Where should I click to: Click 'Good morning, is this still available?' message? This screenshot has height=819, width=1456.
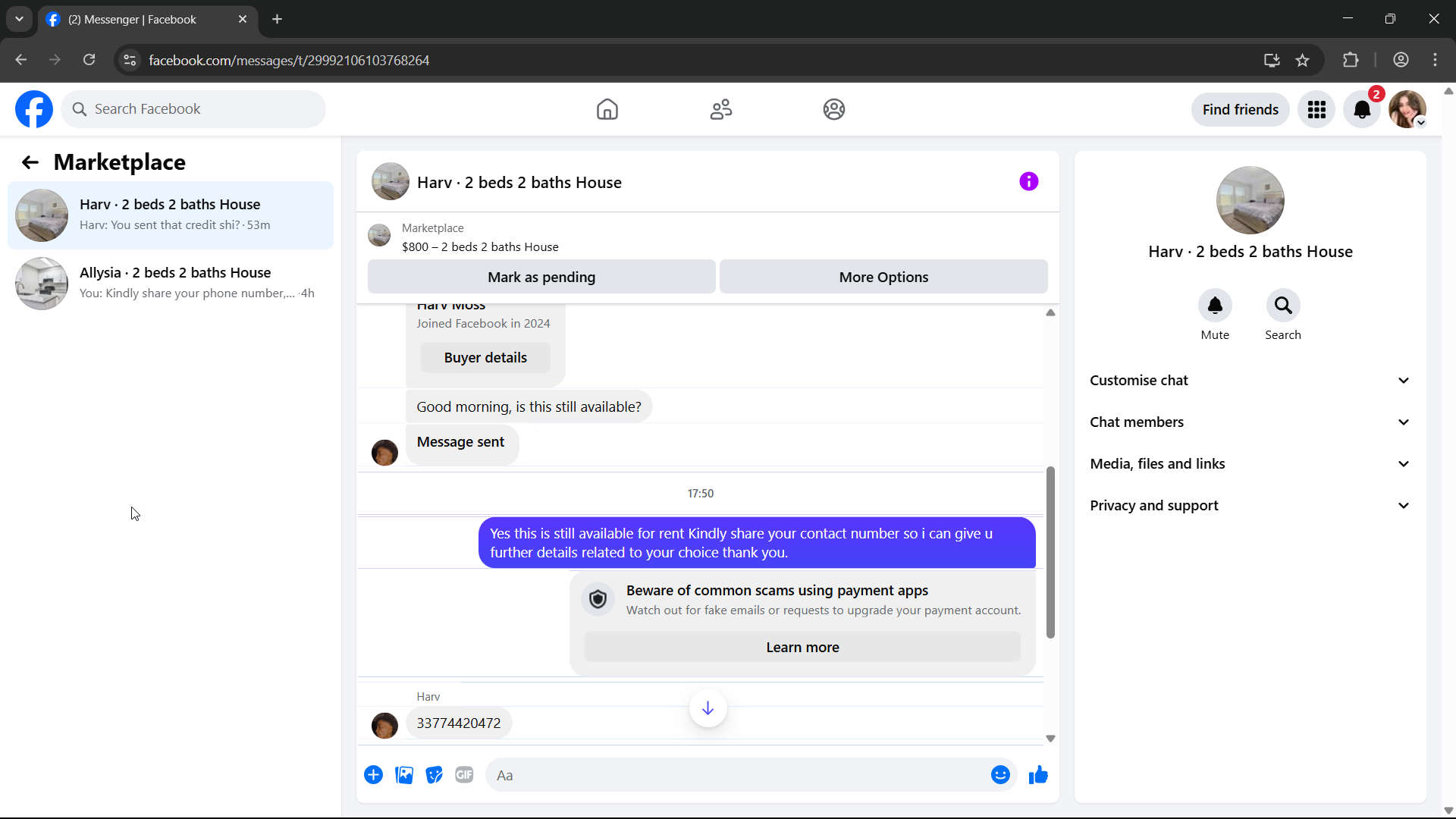(x=529, y=407)
